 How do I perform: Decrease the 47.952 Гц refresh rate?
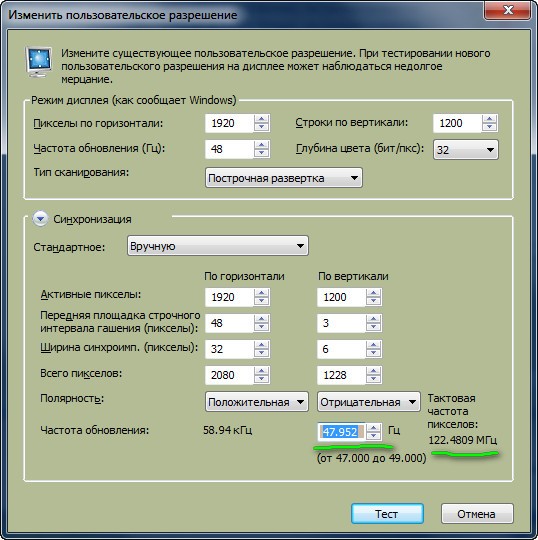point(374,436)
